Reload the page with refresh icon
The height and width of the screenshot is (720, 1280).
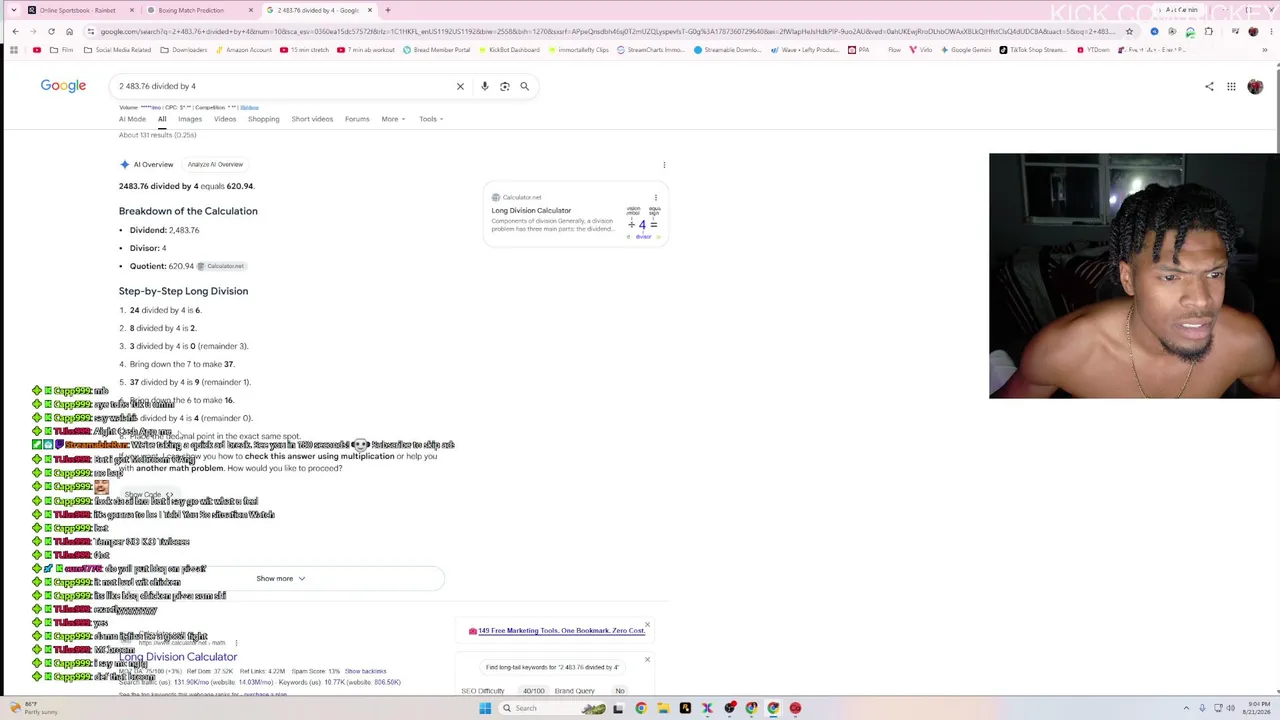point(51,31)
